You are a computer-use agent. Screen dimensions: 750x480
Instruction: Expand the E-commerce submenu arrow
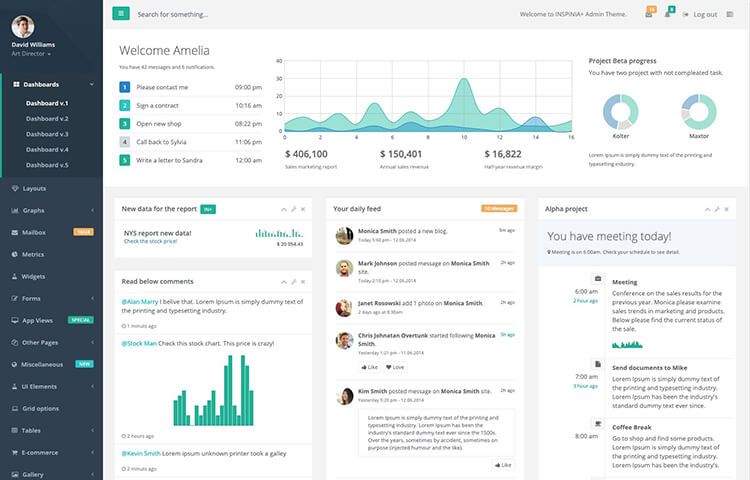coord(92,452)
